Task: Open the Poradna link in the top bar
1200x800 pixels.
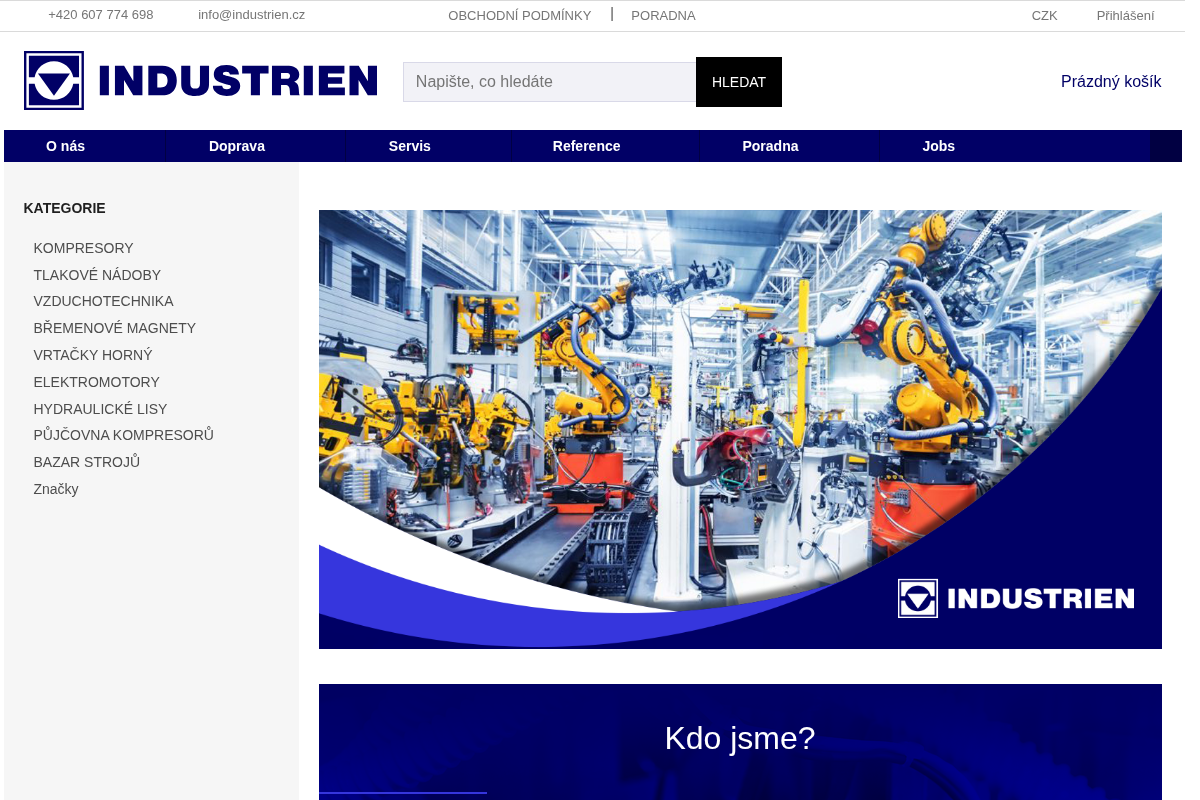Action: coord(663,16)
